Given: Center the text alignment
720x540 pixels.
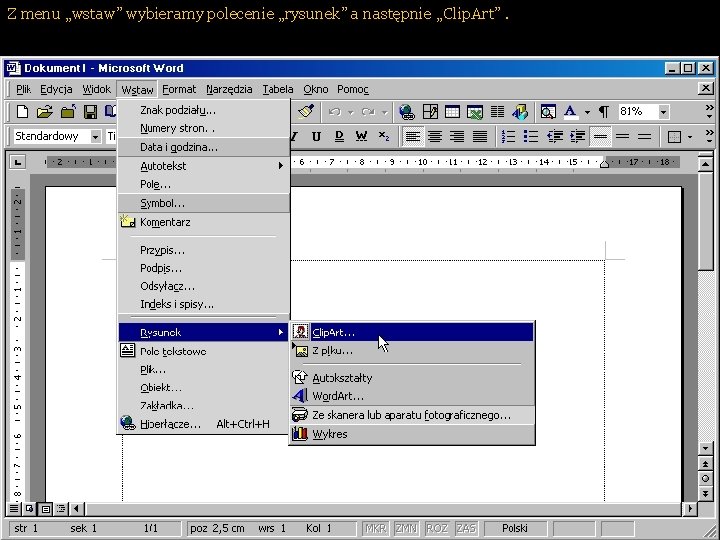Looking at the screenshot, I should click(x=435, y=136).
